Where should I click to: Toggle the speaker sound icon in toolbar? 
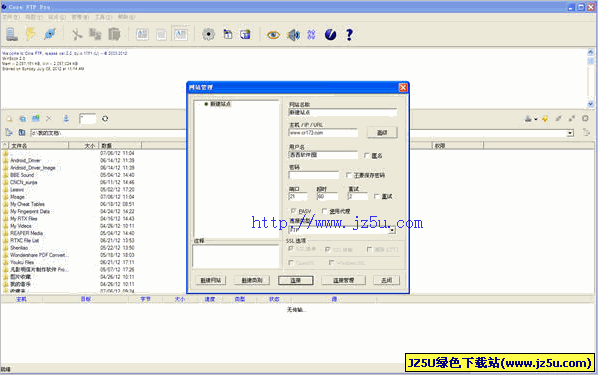click(x=293, y=35)
